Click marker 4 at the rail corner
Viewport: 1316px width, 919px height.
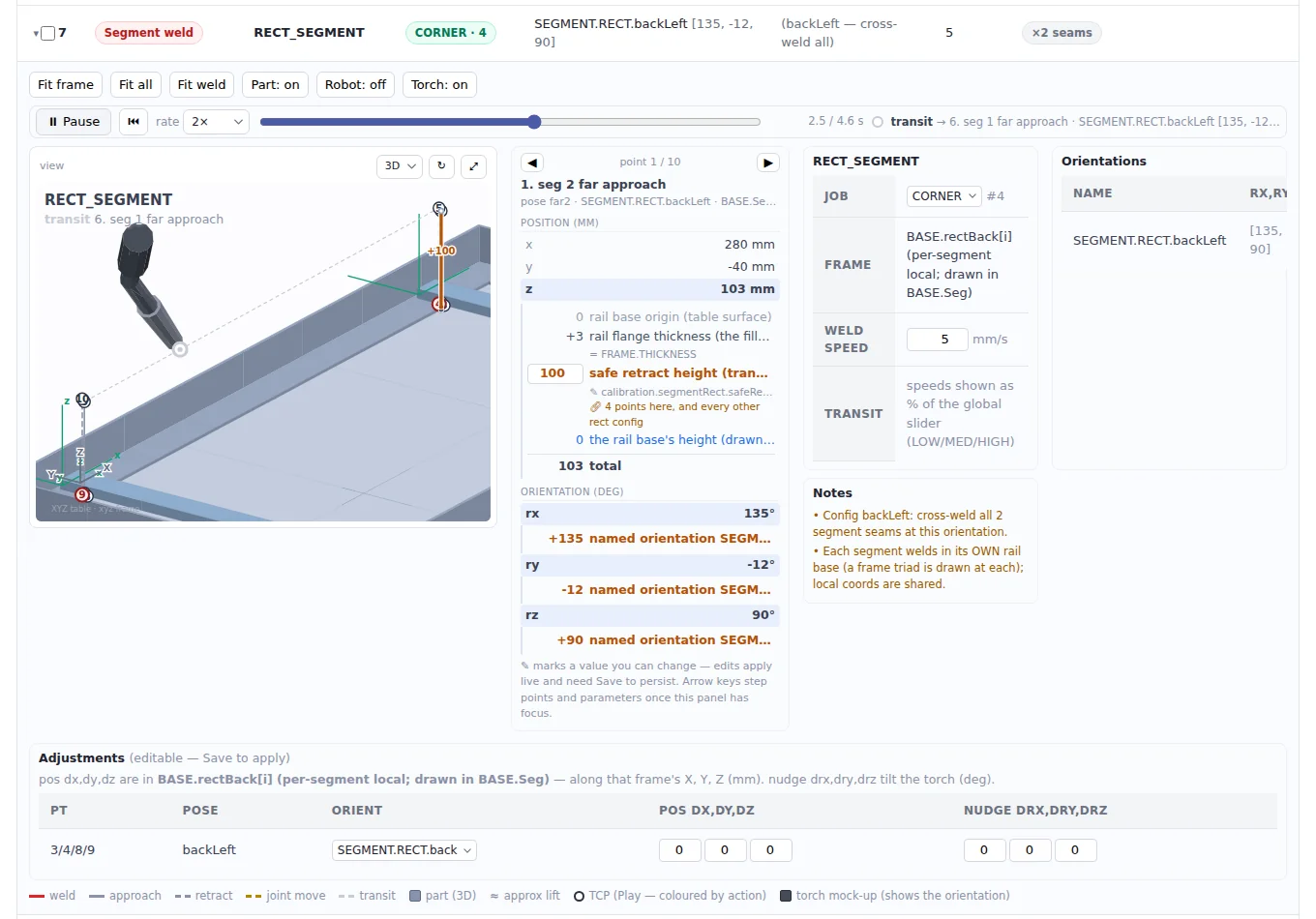coord(440,304)
